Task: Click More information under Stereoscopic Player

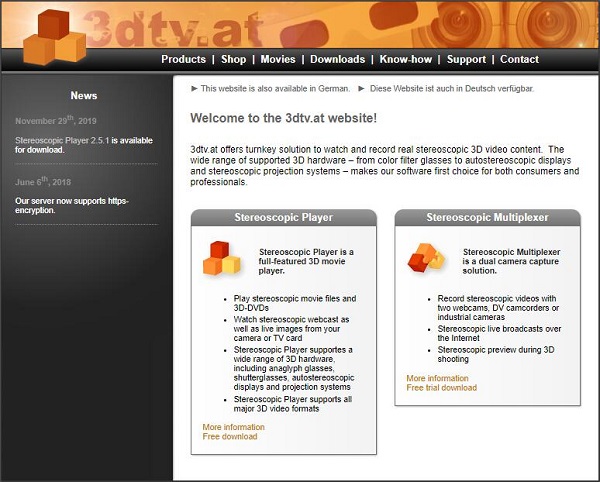Action: click(x=233, y=427)
